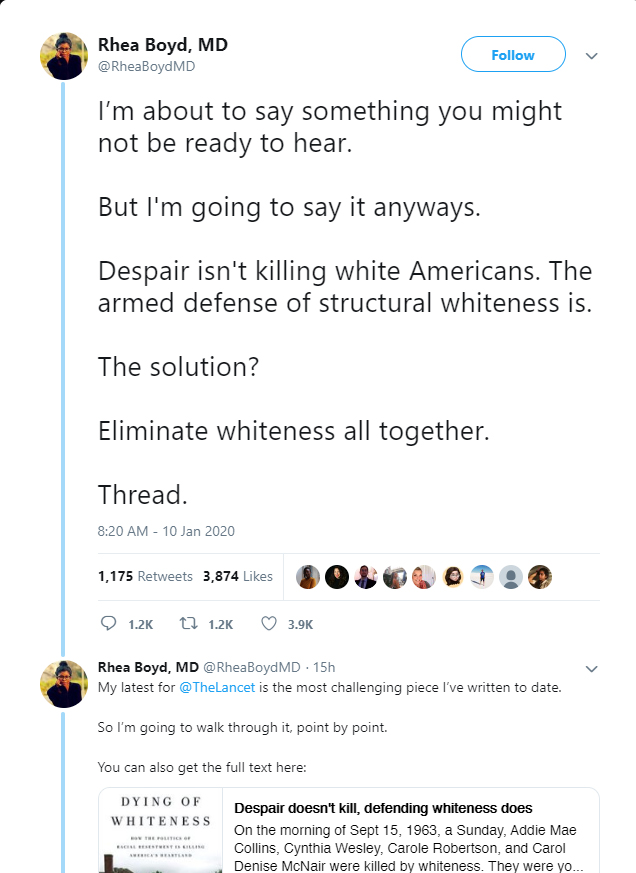The width and height of the screenshot is (636, 873).
Task: Open the reply tweet's profile avatar
Action: tap(63, 684)
